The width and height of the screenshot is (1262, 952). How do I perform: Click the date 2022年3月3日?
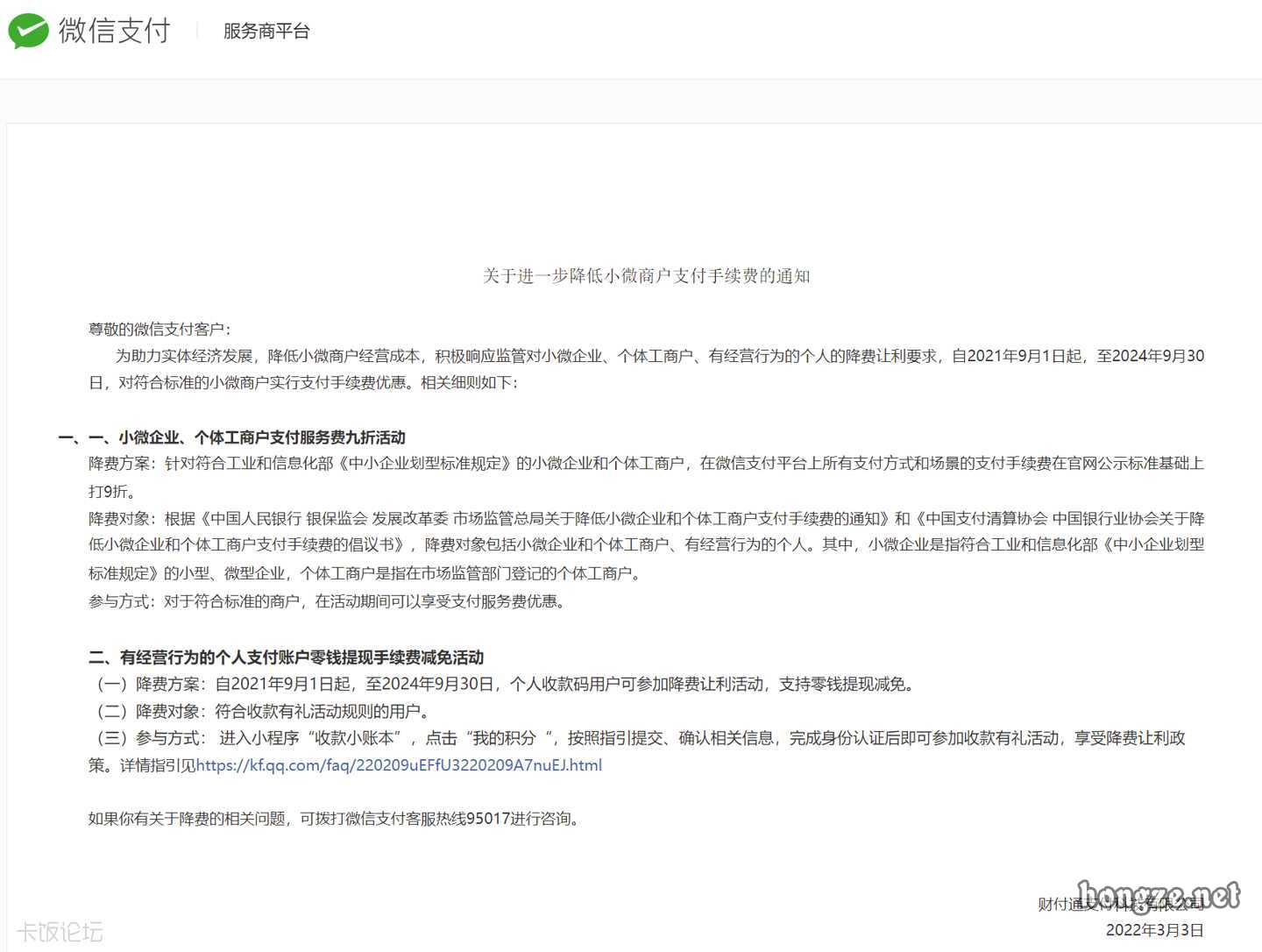(1154, 930)
